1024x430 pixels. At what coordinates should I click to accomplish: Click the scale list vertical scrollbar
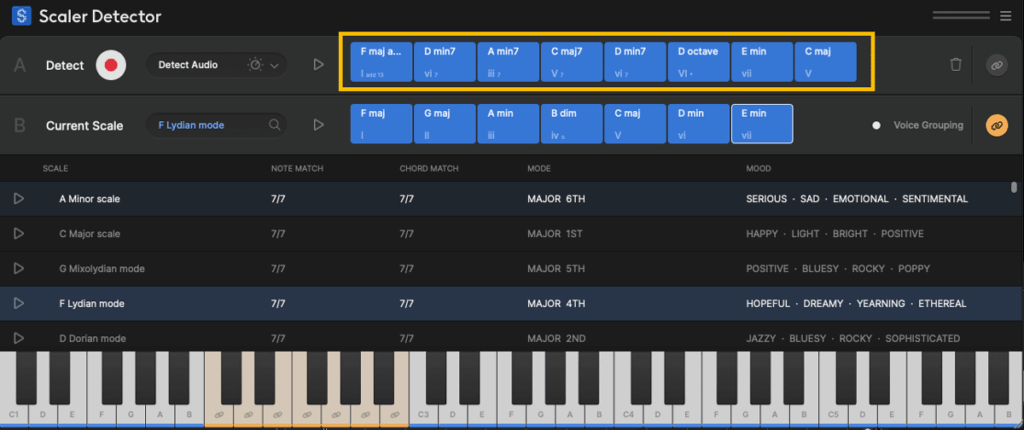point(1015,187)
